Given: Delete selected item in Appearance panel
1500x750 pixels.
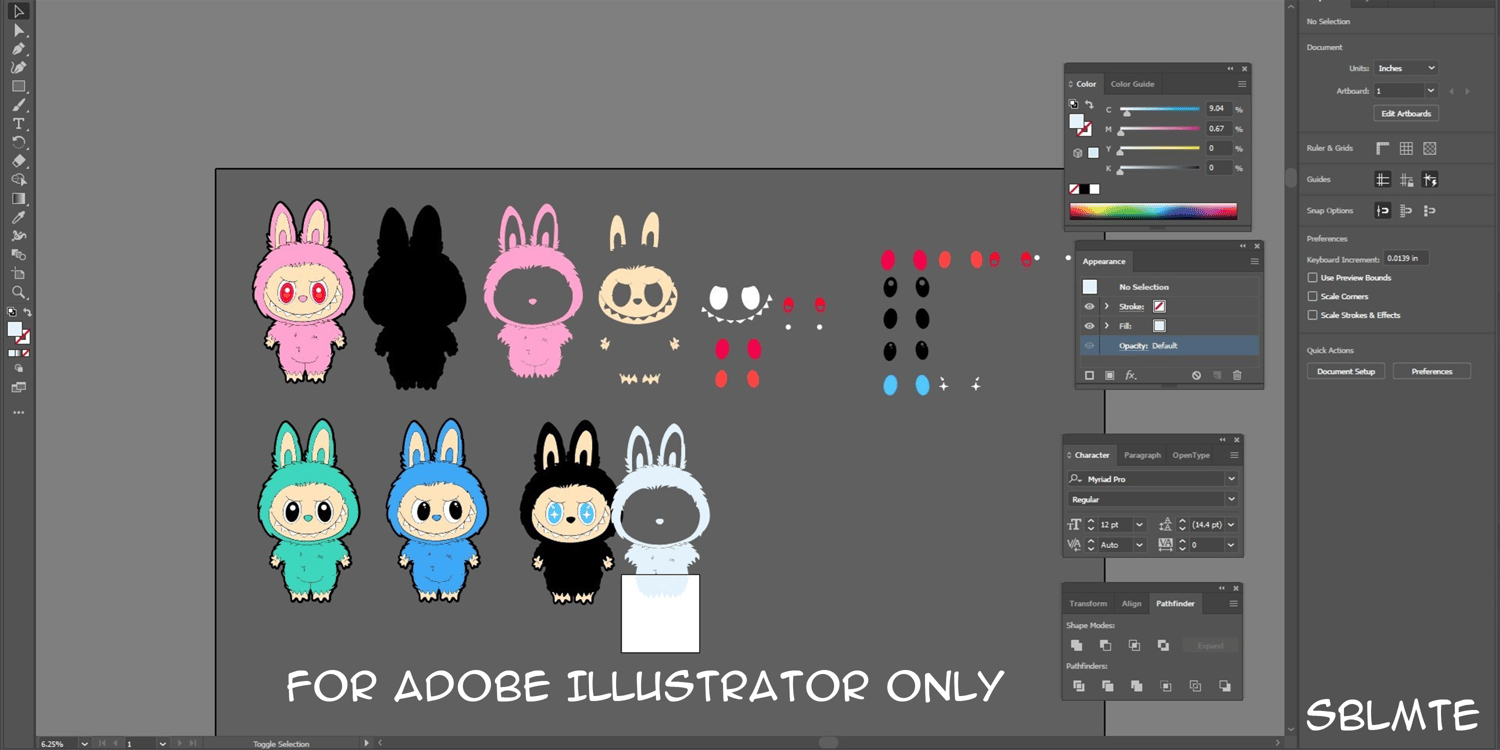Looking at the screenshot, I should tap(1237, 375).
